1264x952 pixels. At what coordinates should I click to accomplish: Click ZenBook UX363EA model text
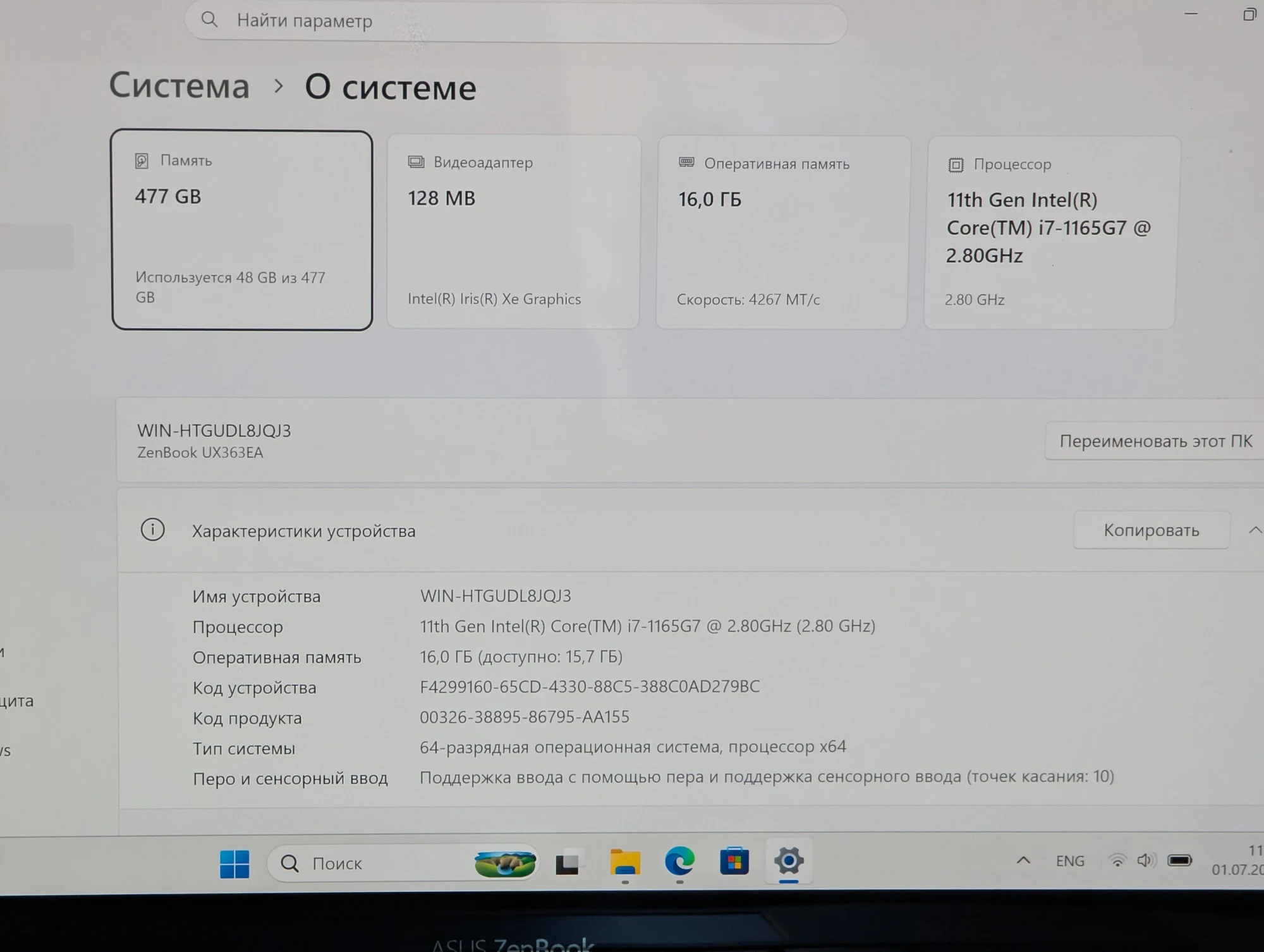tap(200, 453)
